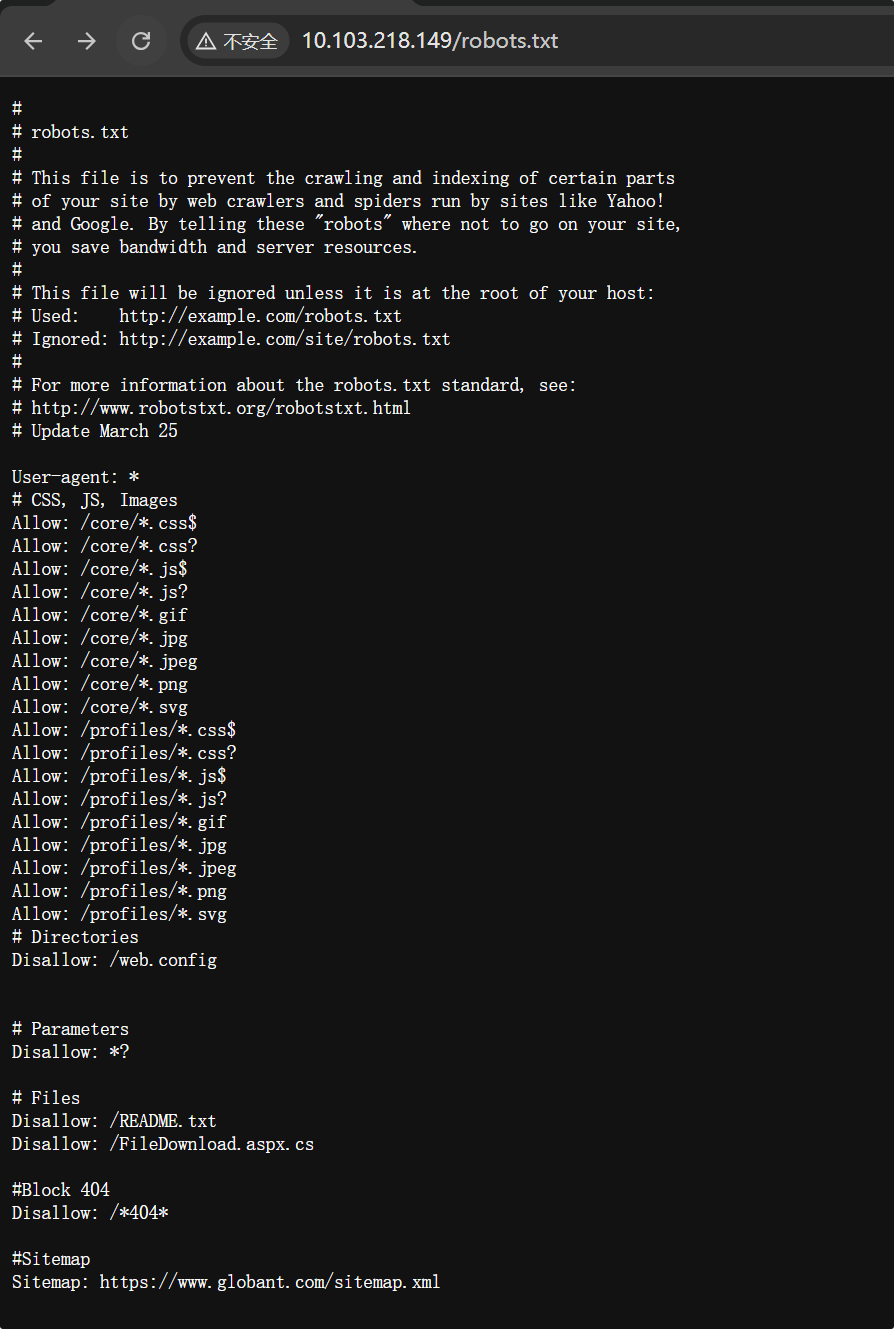The image size is (894, 1329).
Task: Click the http://example.com/site/robots.txt ignored URL text
Action: coord(285,339)
